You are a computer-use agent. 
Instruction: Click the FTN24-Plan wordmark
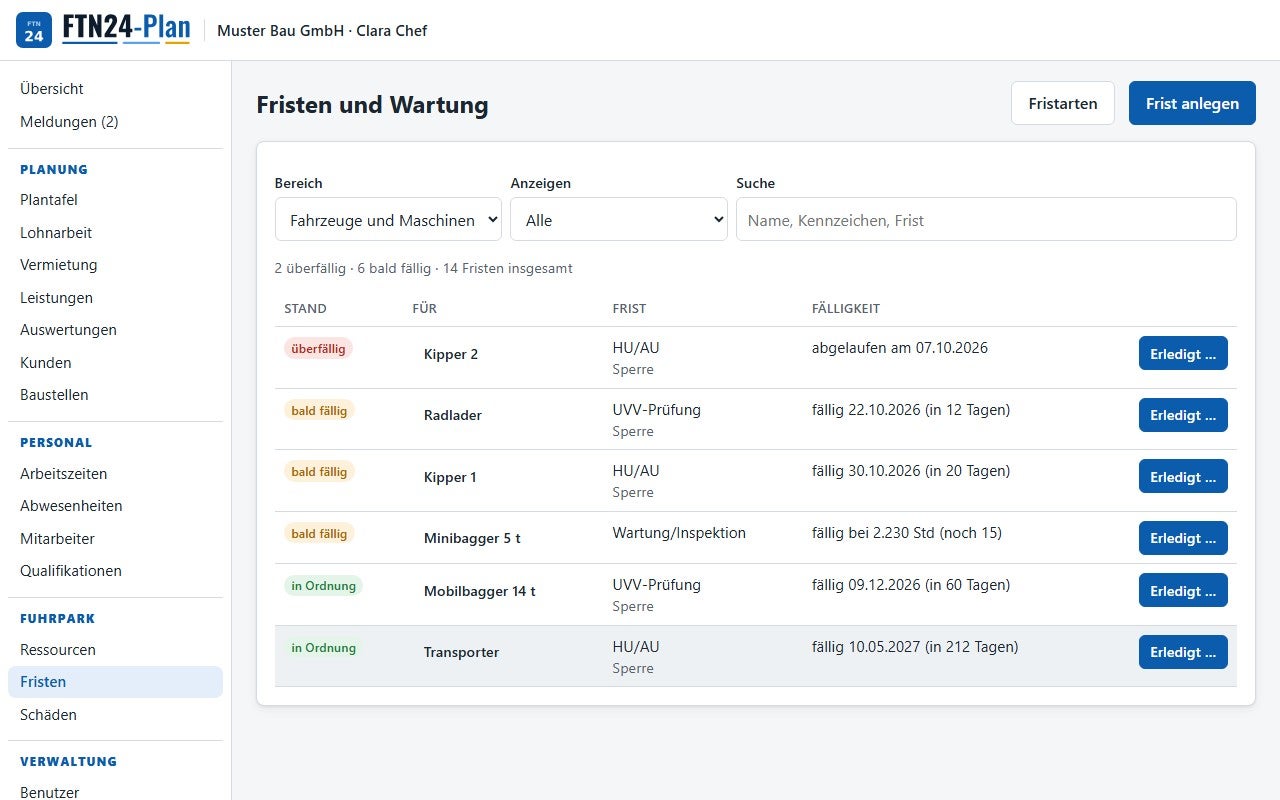click(126, 29)
